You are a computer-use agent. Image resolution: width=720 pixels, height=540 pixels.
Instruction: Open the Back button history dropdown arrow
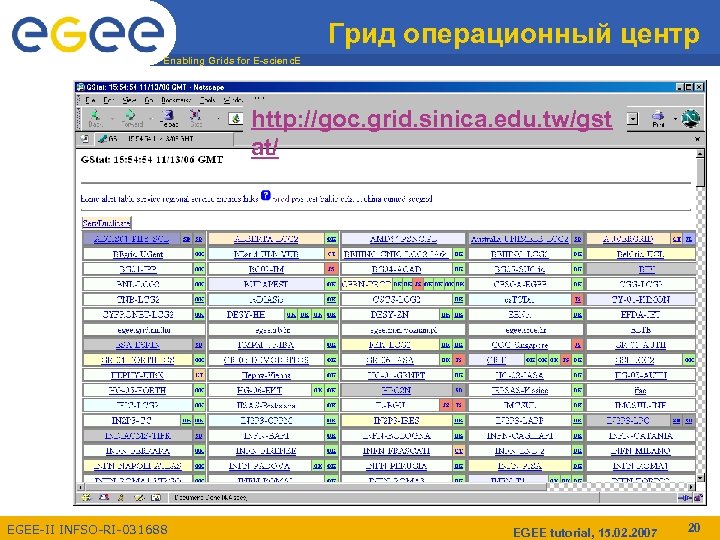(112, 119)
